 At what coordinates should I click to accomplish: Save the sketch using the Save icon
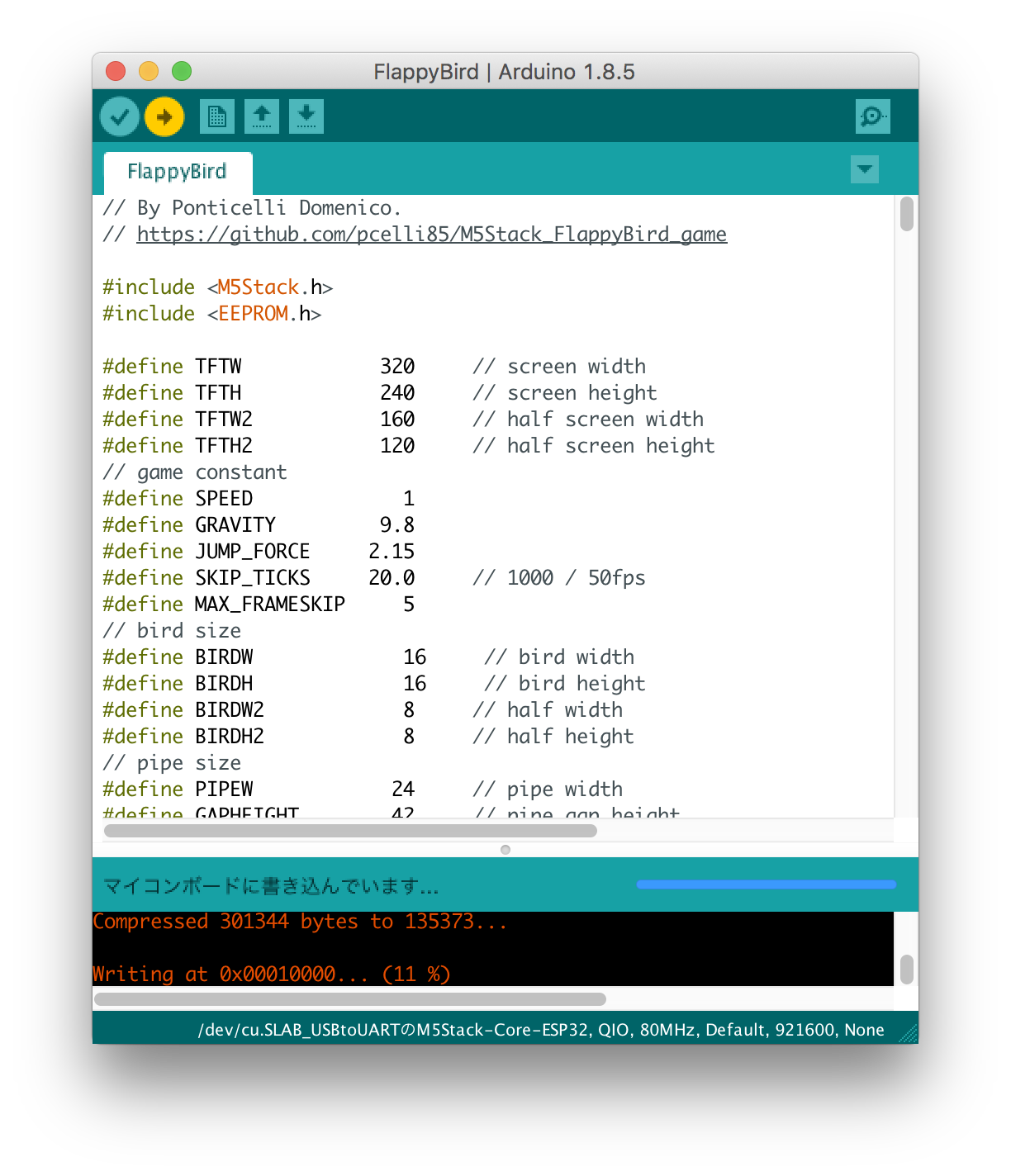(305, 116)
